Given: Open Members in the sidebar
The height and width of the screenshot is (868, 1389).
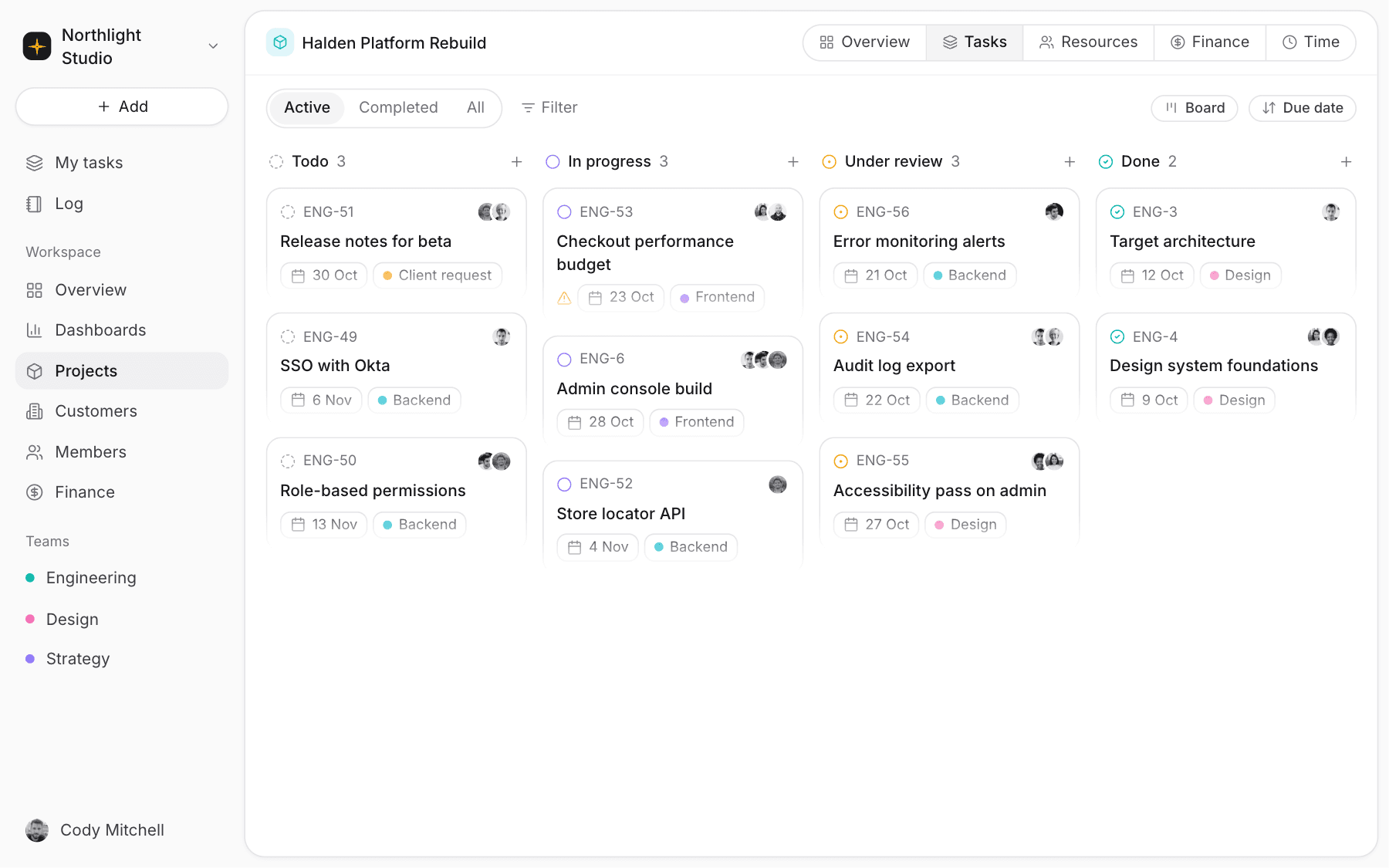Looking at the screenshot, I should 122,452.
